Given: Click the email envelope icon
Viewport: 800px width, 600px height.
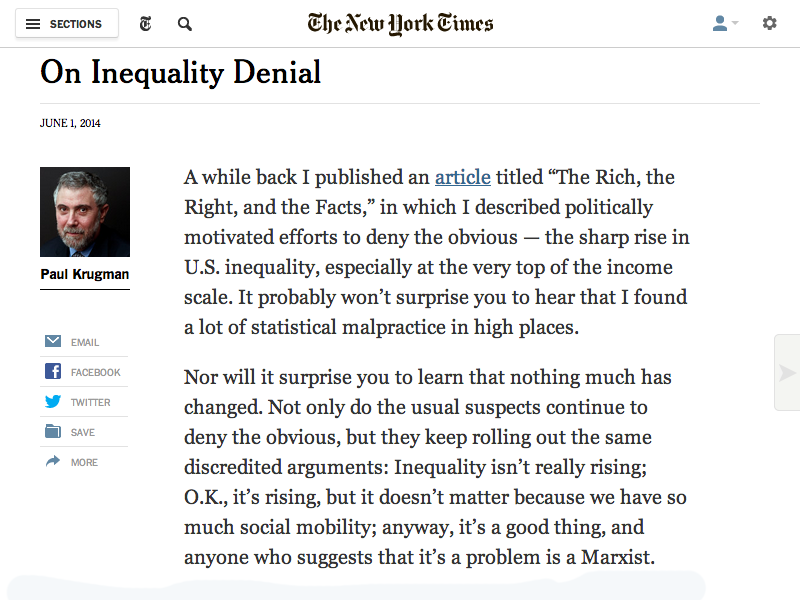Looking at the screenshot, I should point(52,341).
